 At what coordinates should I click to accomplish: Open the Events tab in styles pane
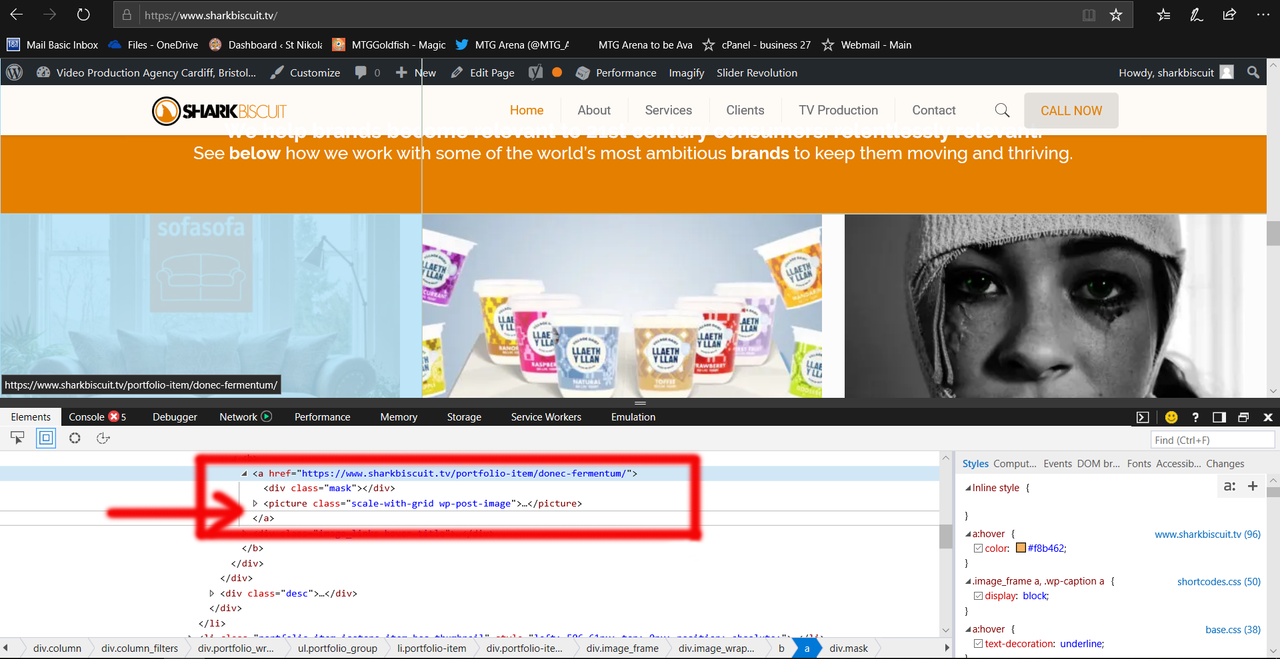[x=1057, y=464]
